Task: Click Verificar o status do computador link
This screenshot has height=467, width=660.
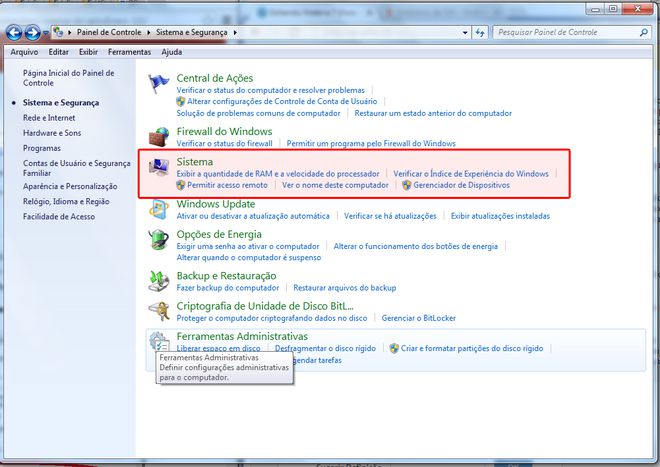Action: (271, 90)
